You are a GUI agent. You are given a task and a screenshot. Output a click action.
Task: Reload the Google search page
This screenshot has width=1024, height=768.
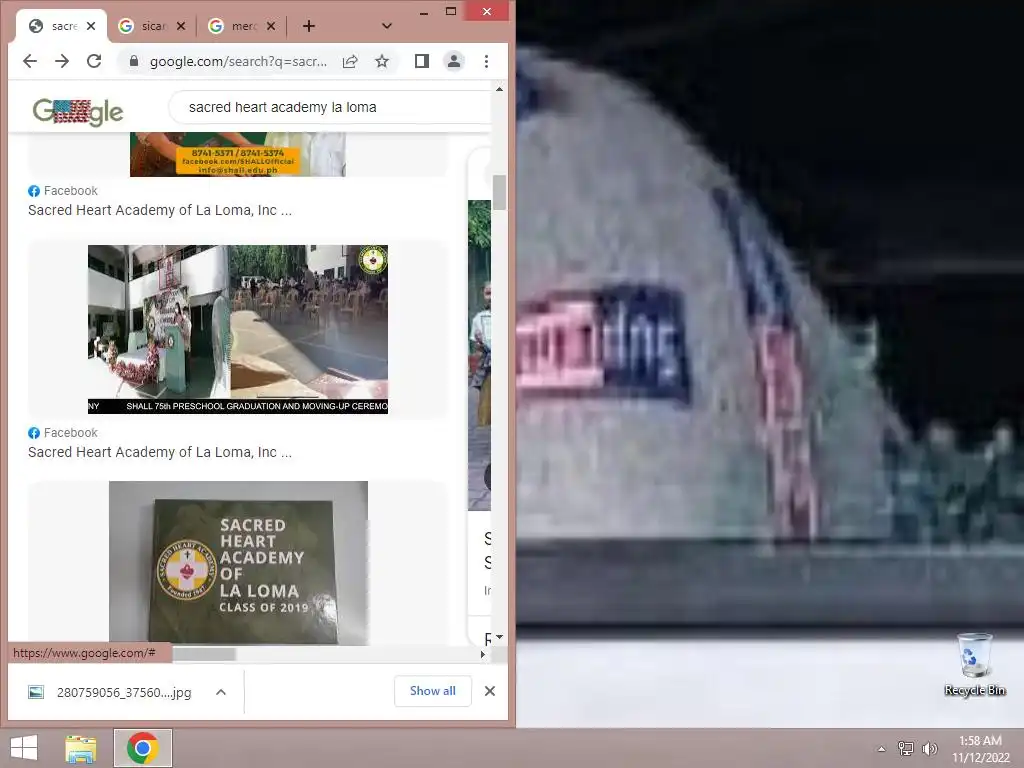click(x=94, y=61)
